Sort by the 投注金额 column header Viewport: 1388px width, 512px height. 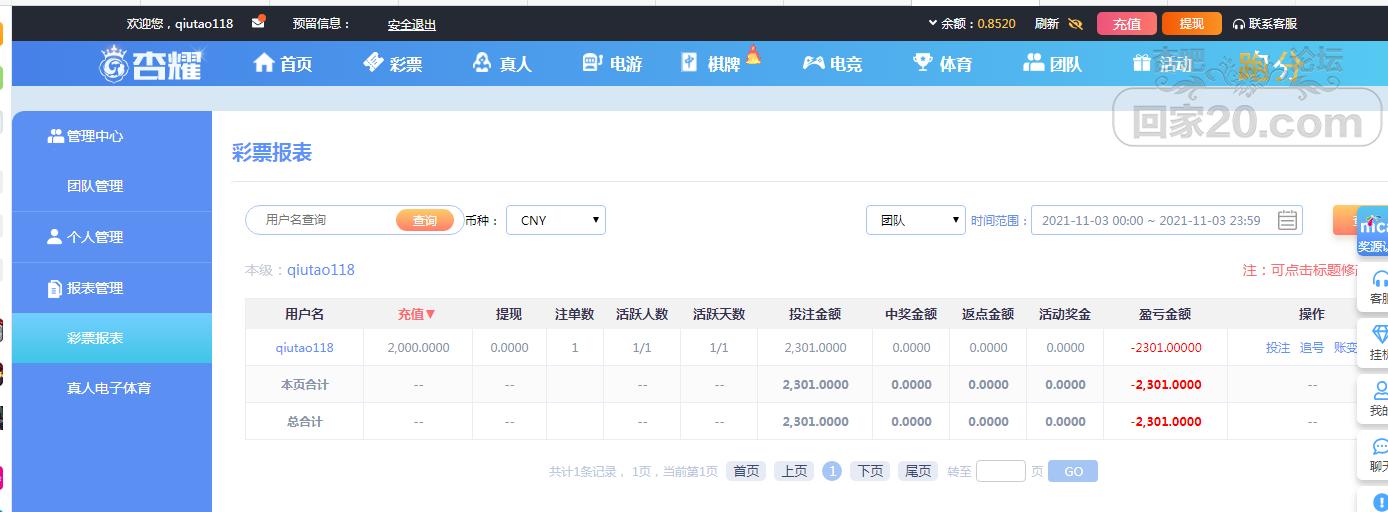point(815,314)
